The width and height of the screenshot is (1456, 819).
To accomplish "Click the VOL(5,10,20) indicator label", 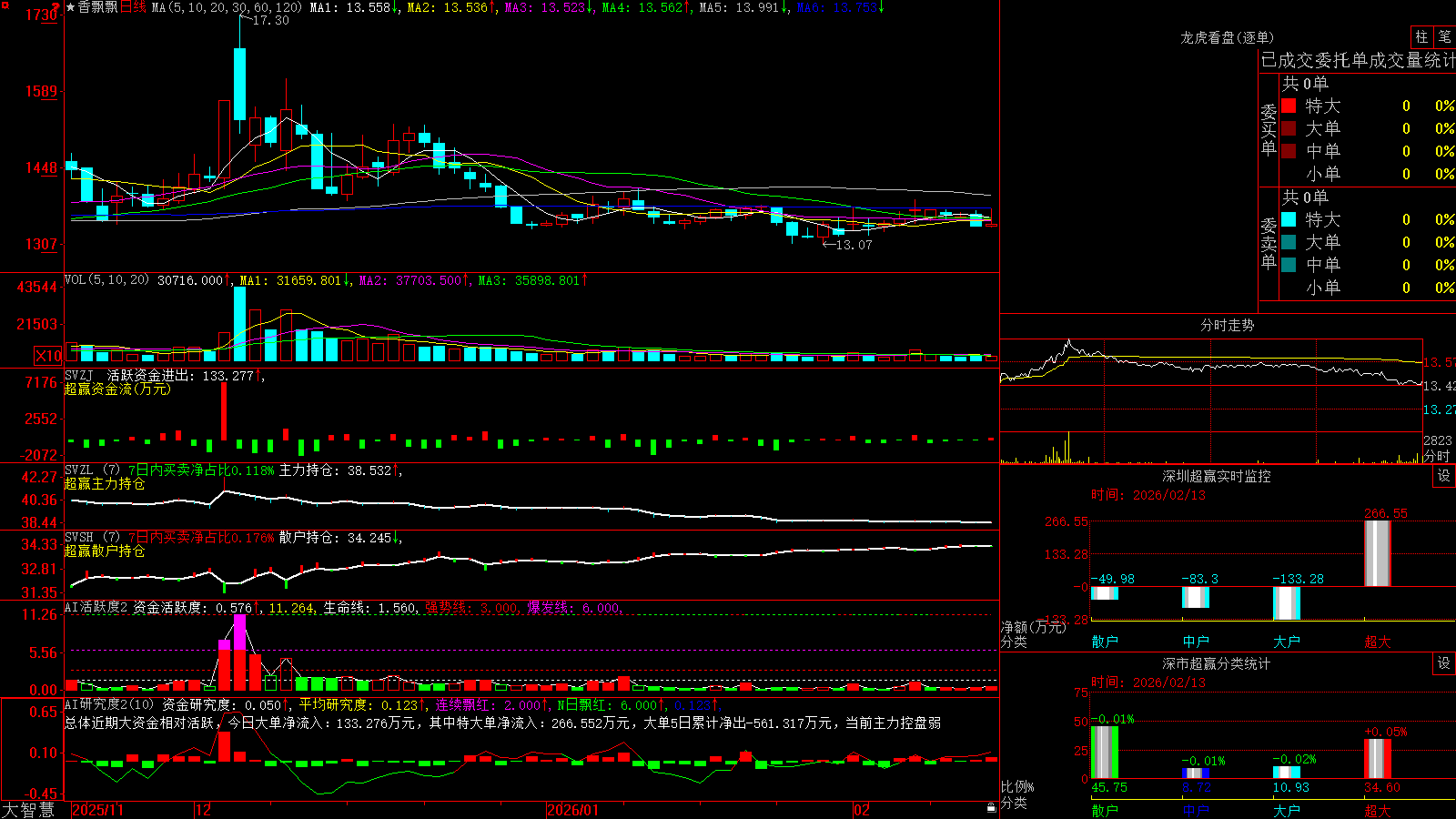I will (x=106, y=280).
